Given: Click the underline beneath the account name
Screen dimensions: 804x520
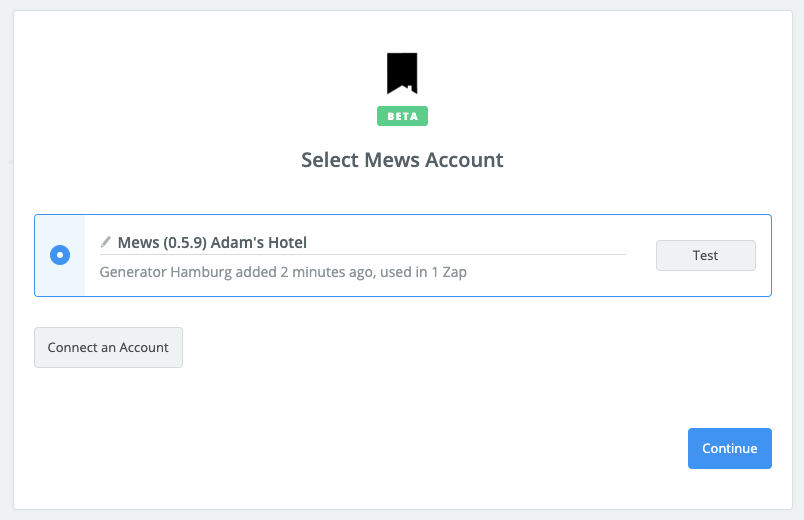Looking at the screenshot, I should (x=363, y=254).
